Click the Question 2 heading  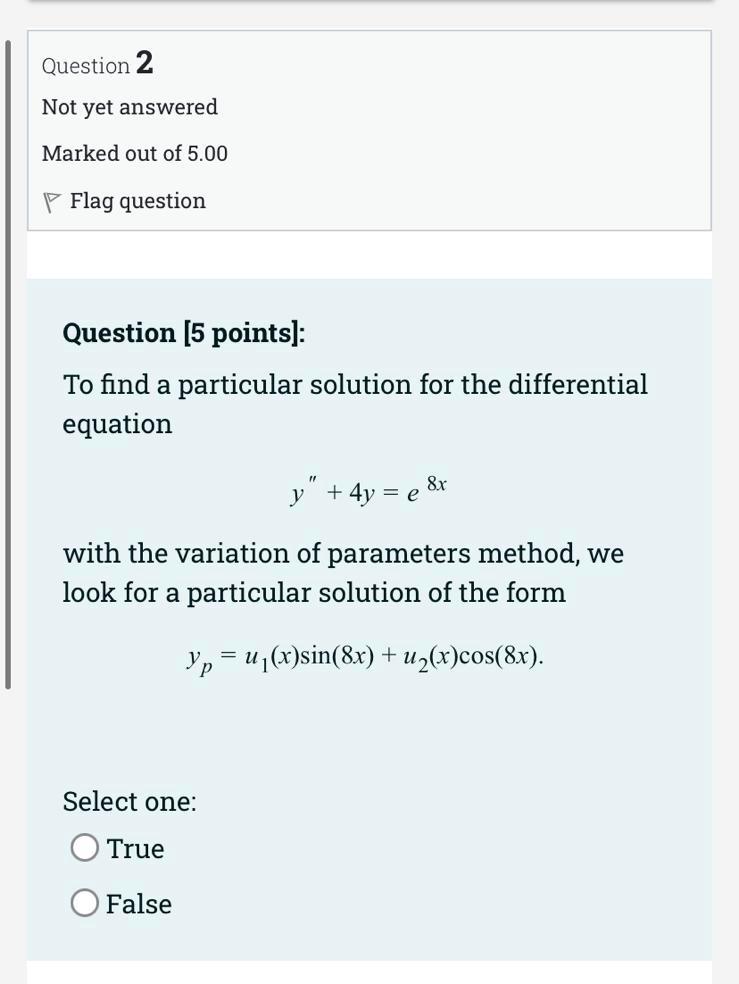pyautogui.click(x=95, y=64)
